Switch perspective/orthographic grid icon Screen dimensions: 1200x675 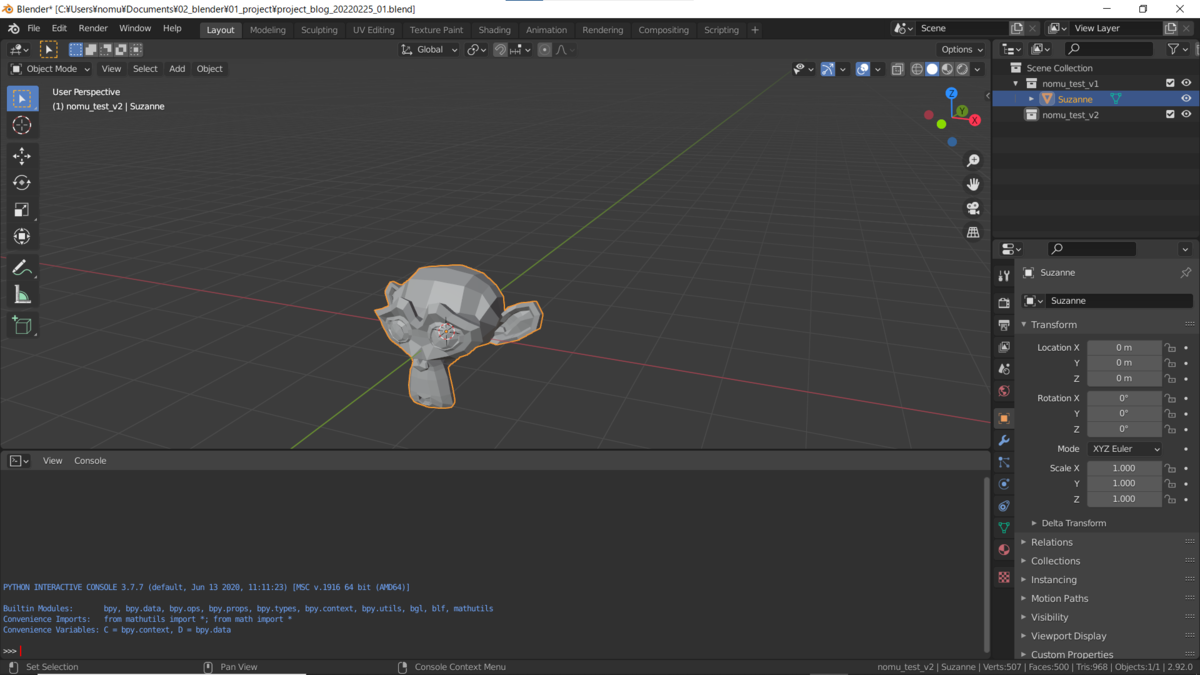coord(973,233)
